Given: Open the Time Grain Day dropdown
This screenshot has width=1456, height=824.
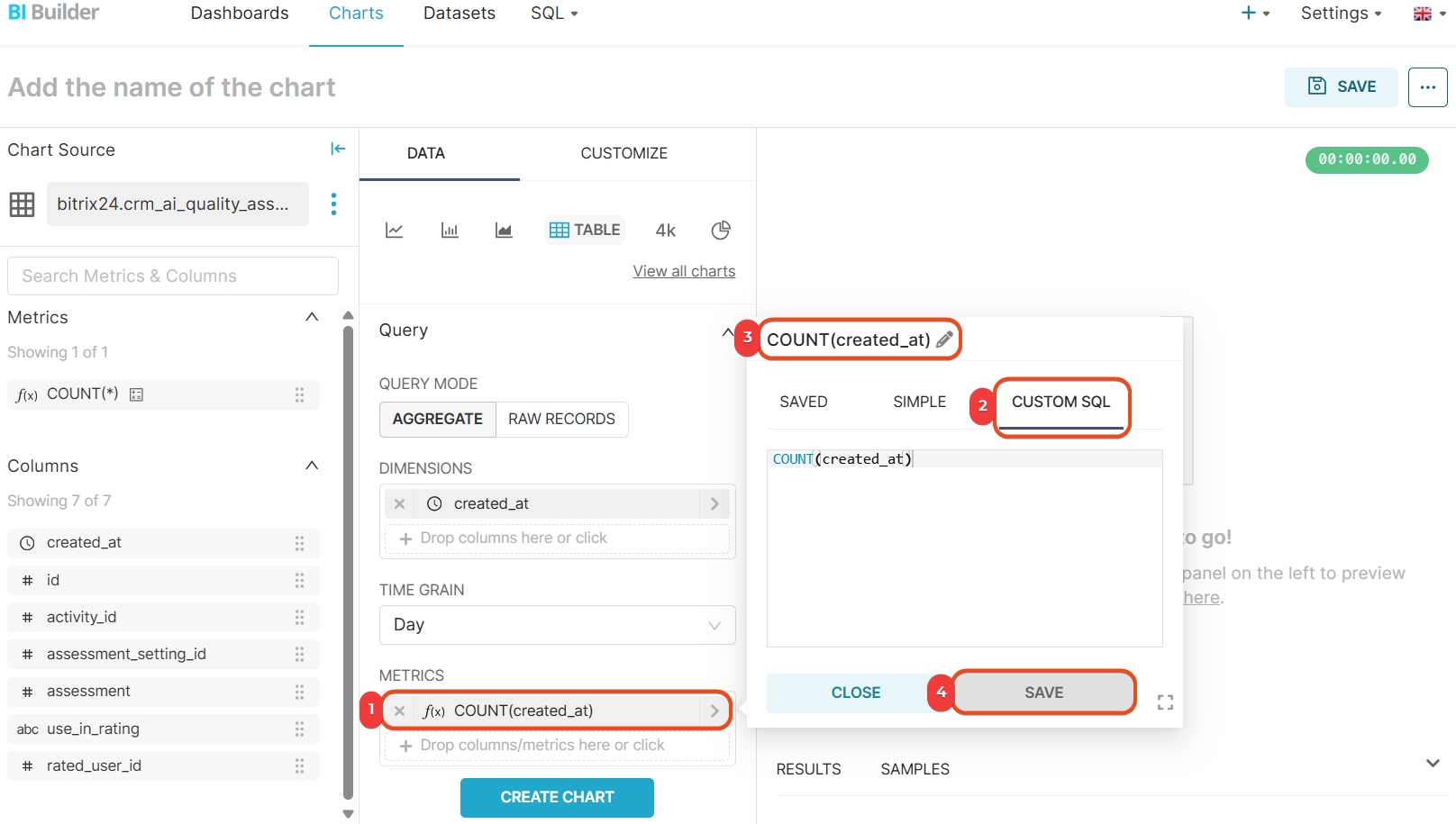Looking at the screenshot, I should pyautogui.click(x=557, y=625).
